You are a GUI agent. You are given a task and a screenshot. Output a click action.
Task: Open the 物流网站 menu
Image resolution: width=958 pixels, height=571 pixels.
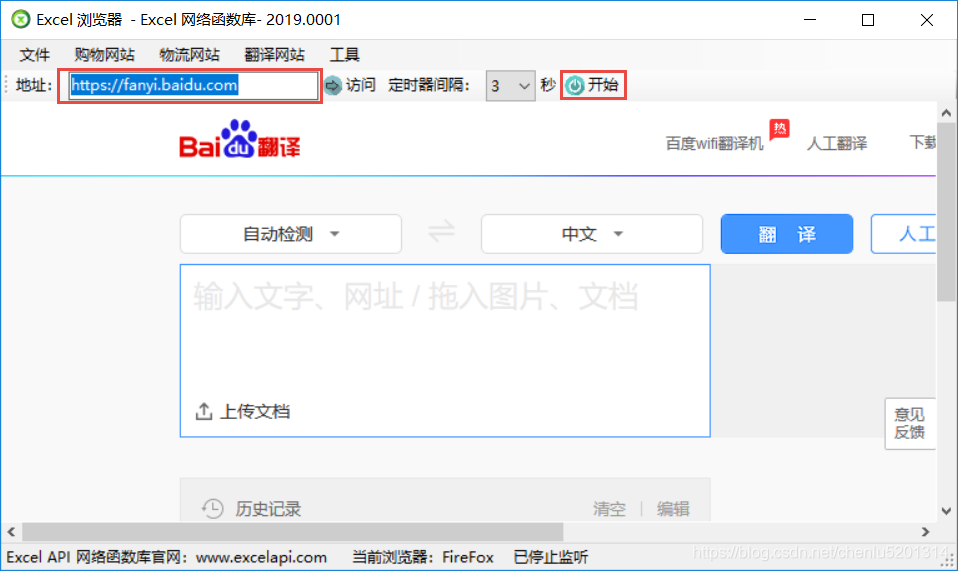coord(189,55)
